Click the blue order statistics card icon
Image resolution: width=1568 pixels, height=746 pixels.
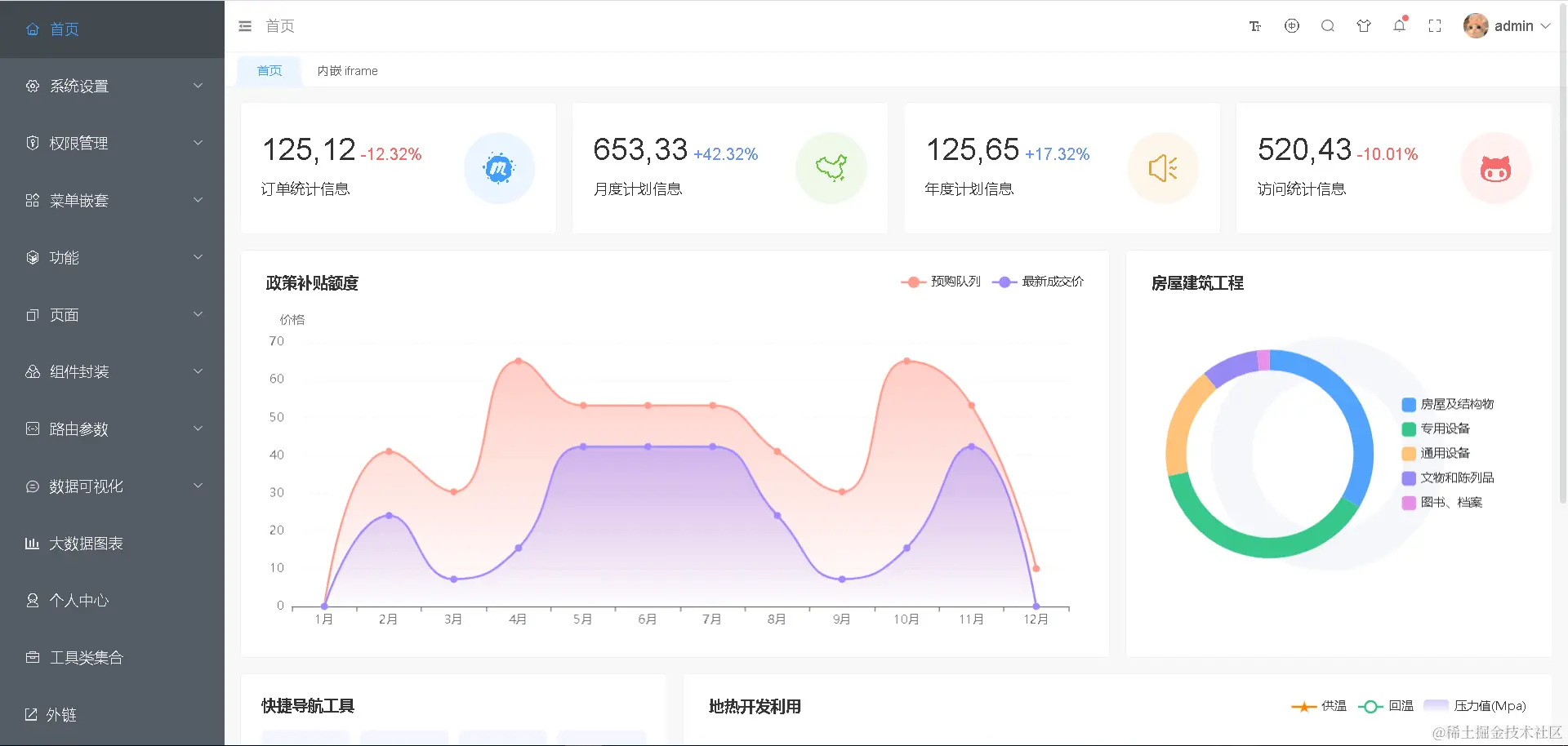pyautogui.click(x=499, y=168)
